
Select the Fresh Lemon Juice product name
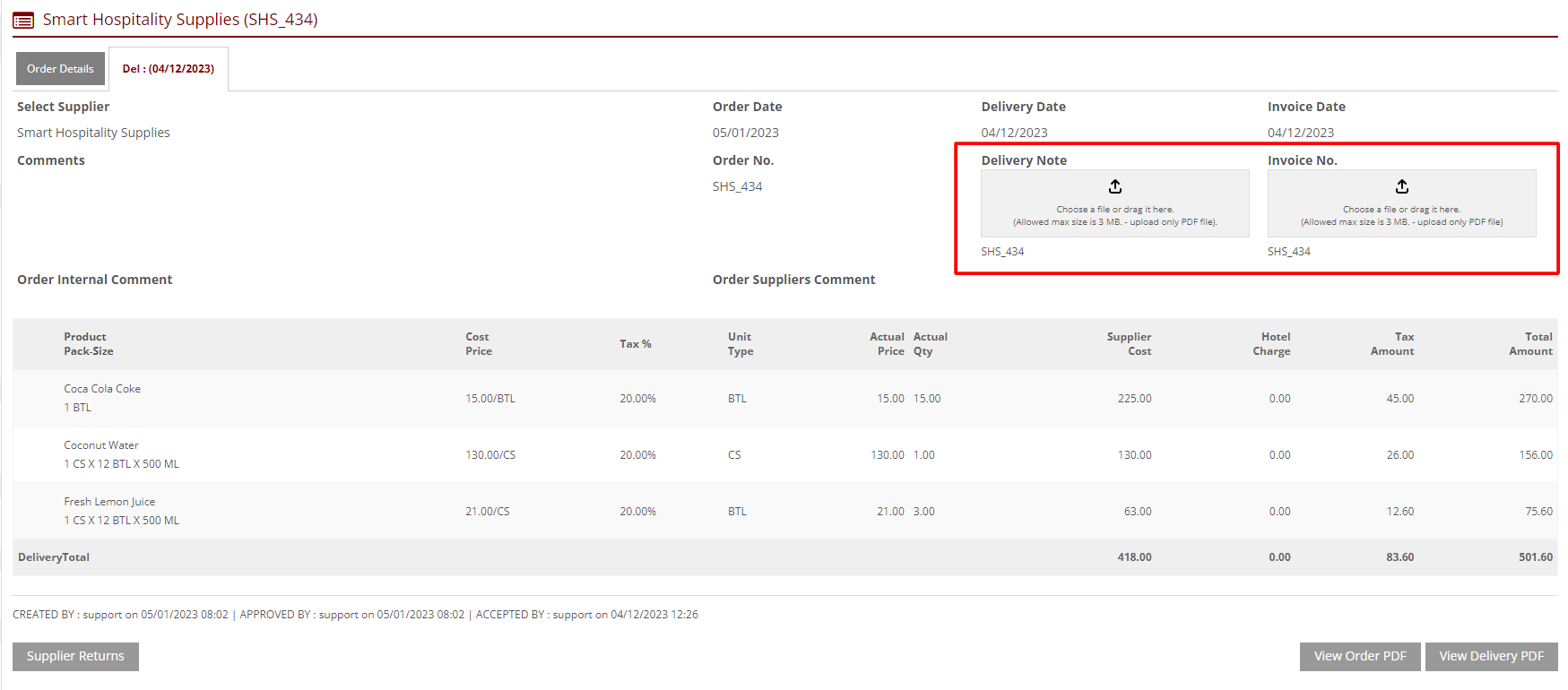tap(109, 502)
